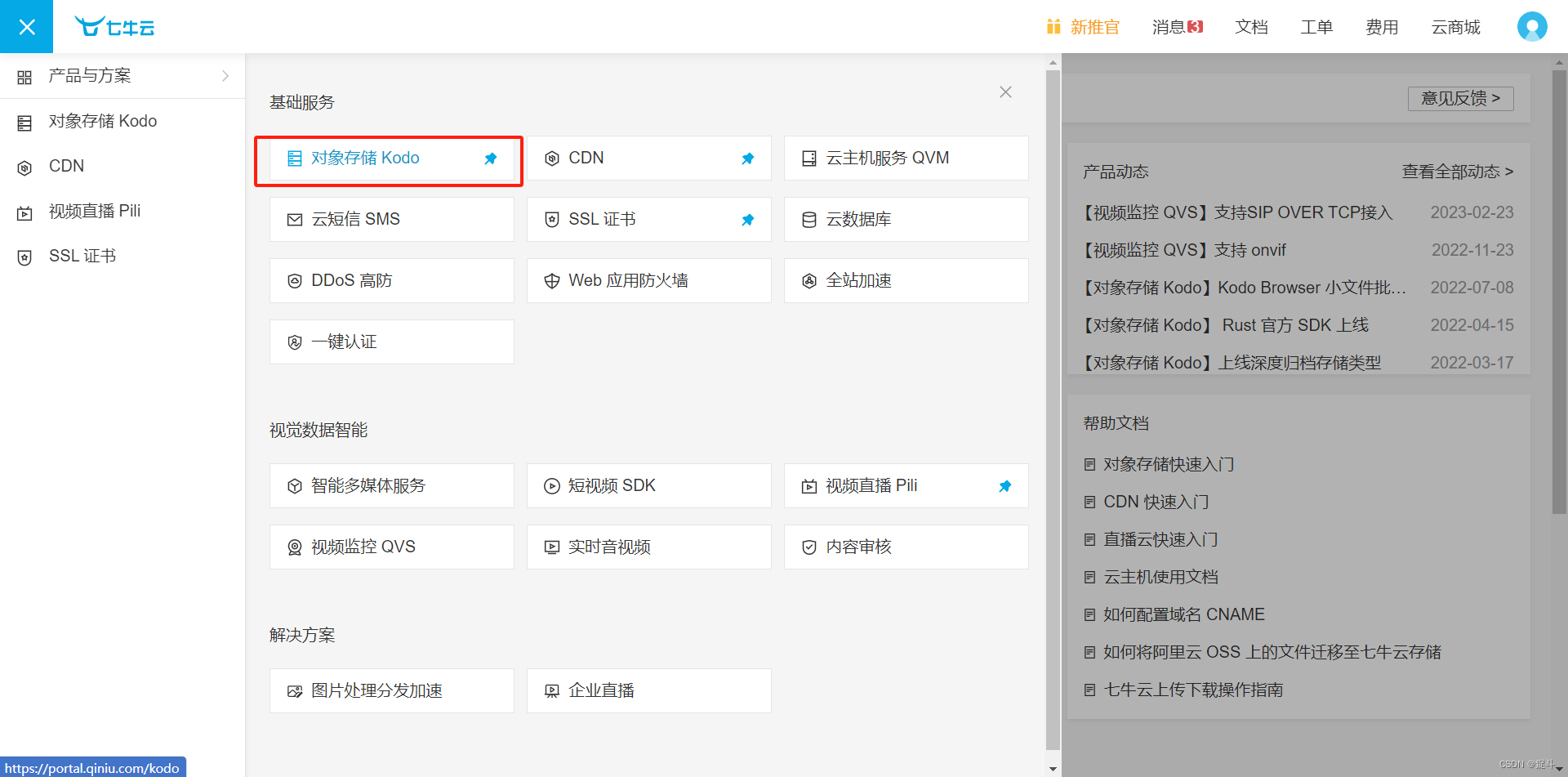Open help doc 七牛云上传下载操作指南
The image size is (1568, 777).
tap(1193, 690)
